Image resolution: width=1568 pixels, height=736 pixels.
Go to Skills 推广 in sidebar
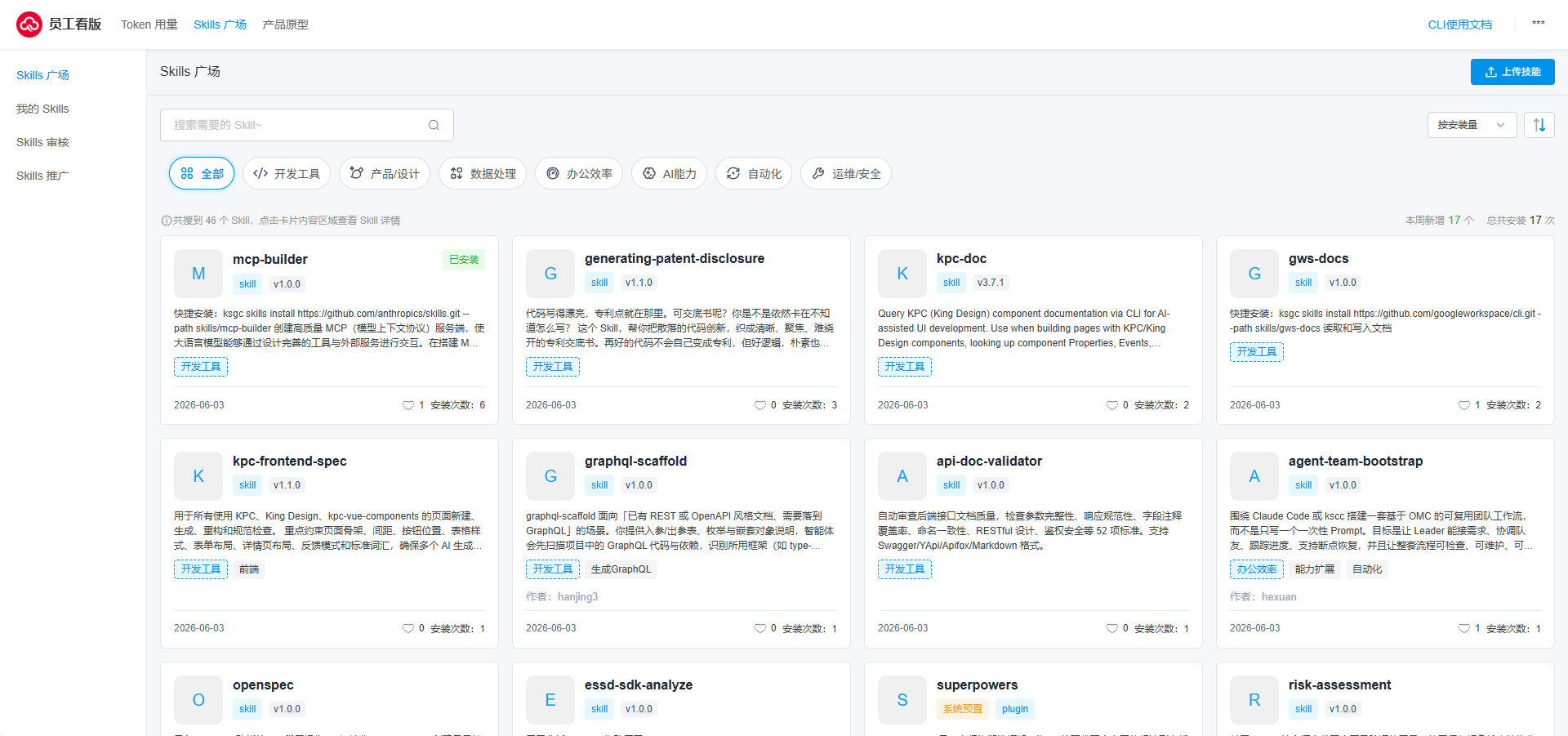click(42, 176)
